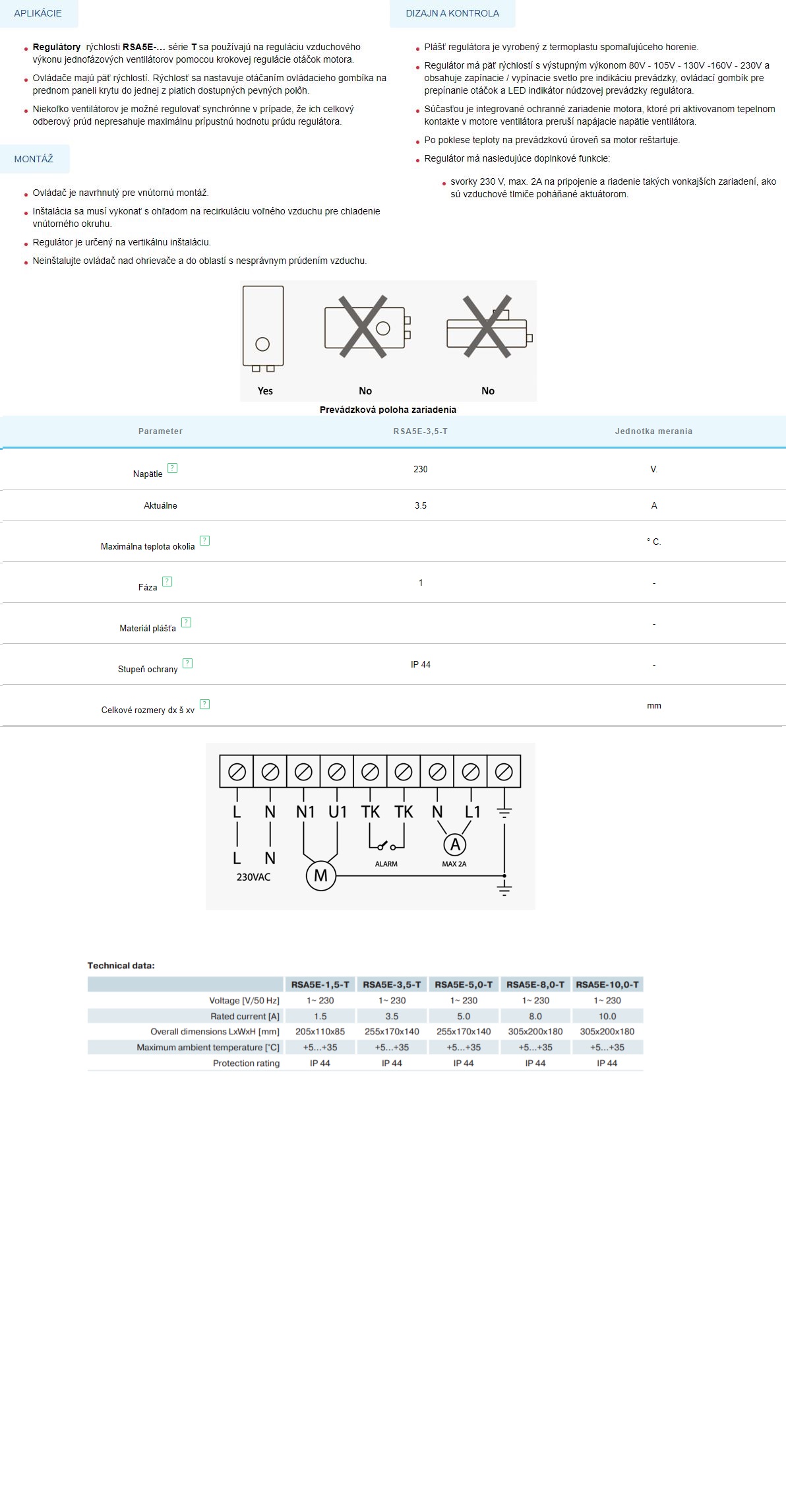The image size is (786, 1512).
Task: Open the DIZAJN A KONTROLA section heading
Action: tap(452, 13)
